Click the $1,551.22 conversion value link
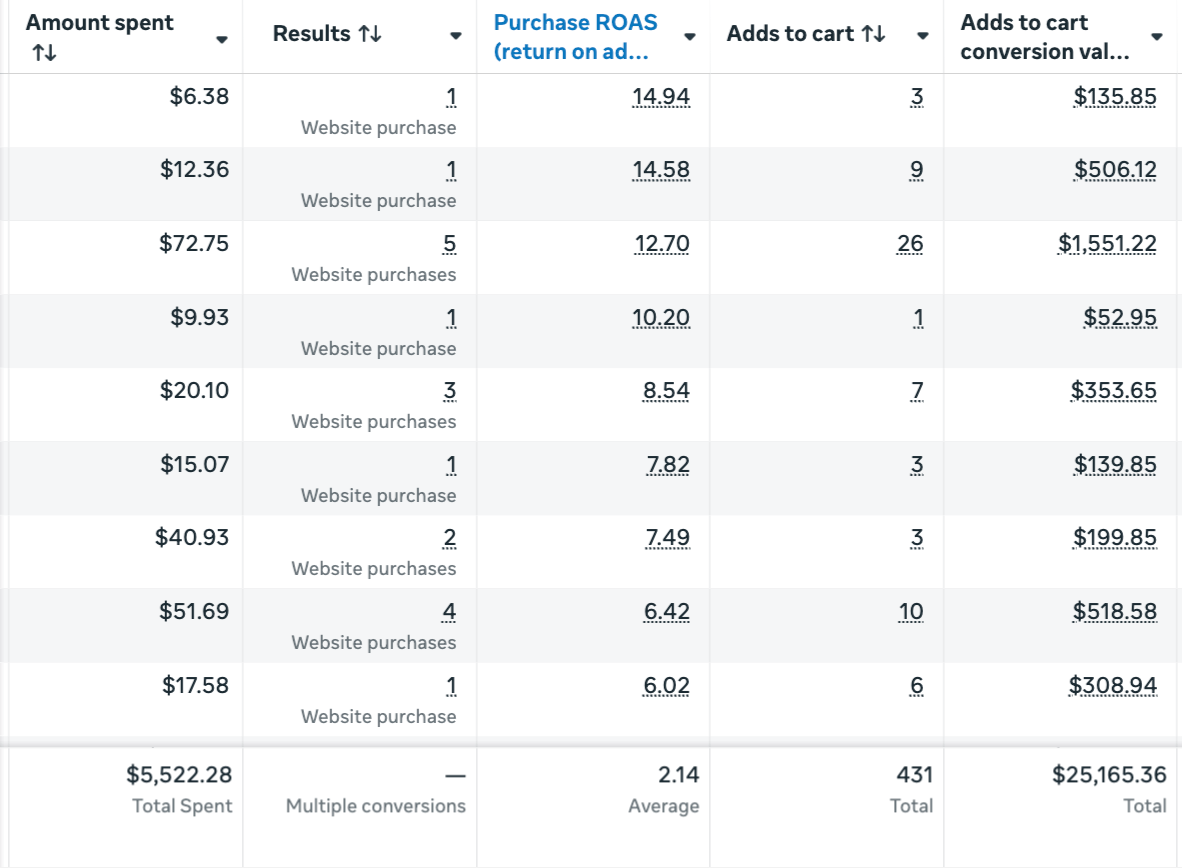Viewport: 1182px width, 868px height. [x=1107, y=244]
